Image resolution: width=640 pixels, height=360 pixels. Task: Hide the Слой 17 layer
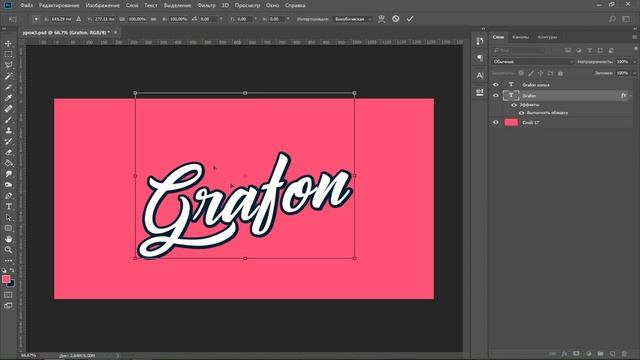(496, 122)
